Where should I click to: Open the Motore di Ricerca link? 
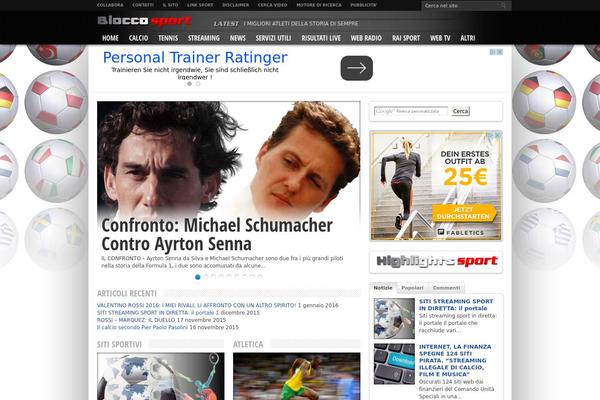(x=319, y=5)
